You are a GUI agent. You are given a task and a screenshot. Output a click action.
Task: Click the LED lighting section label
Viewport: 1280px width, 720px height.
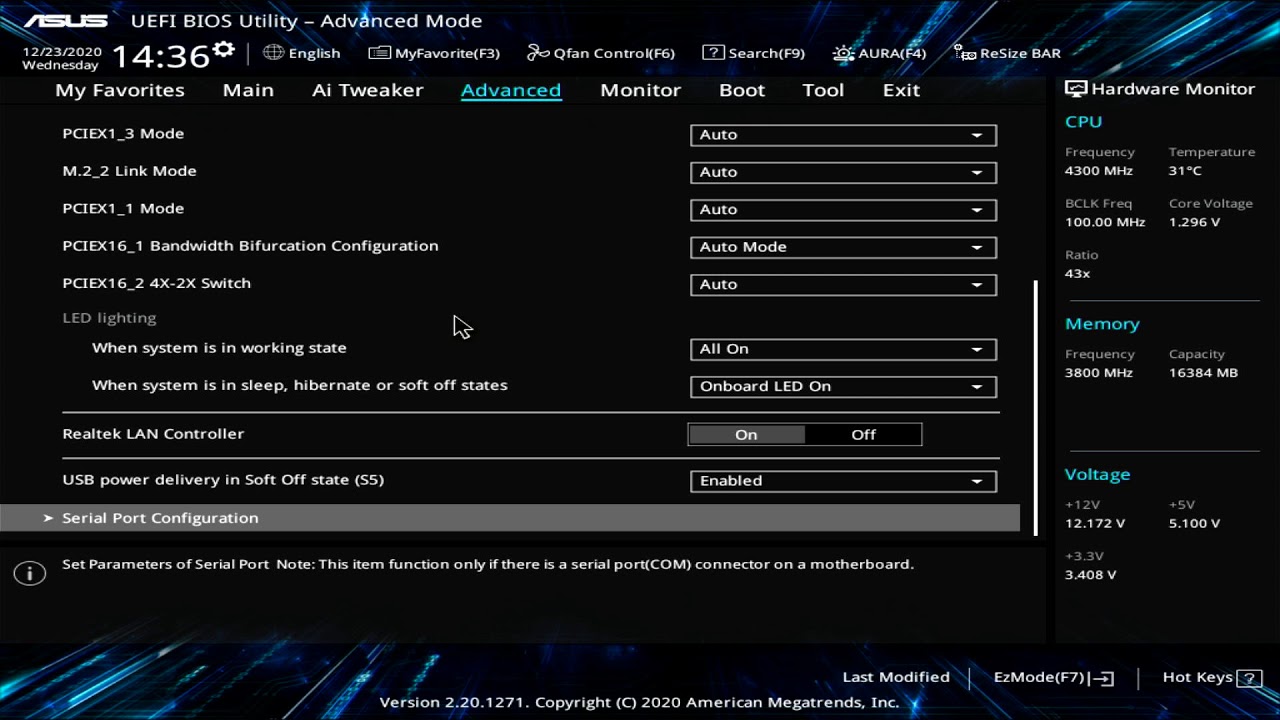109,318
